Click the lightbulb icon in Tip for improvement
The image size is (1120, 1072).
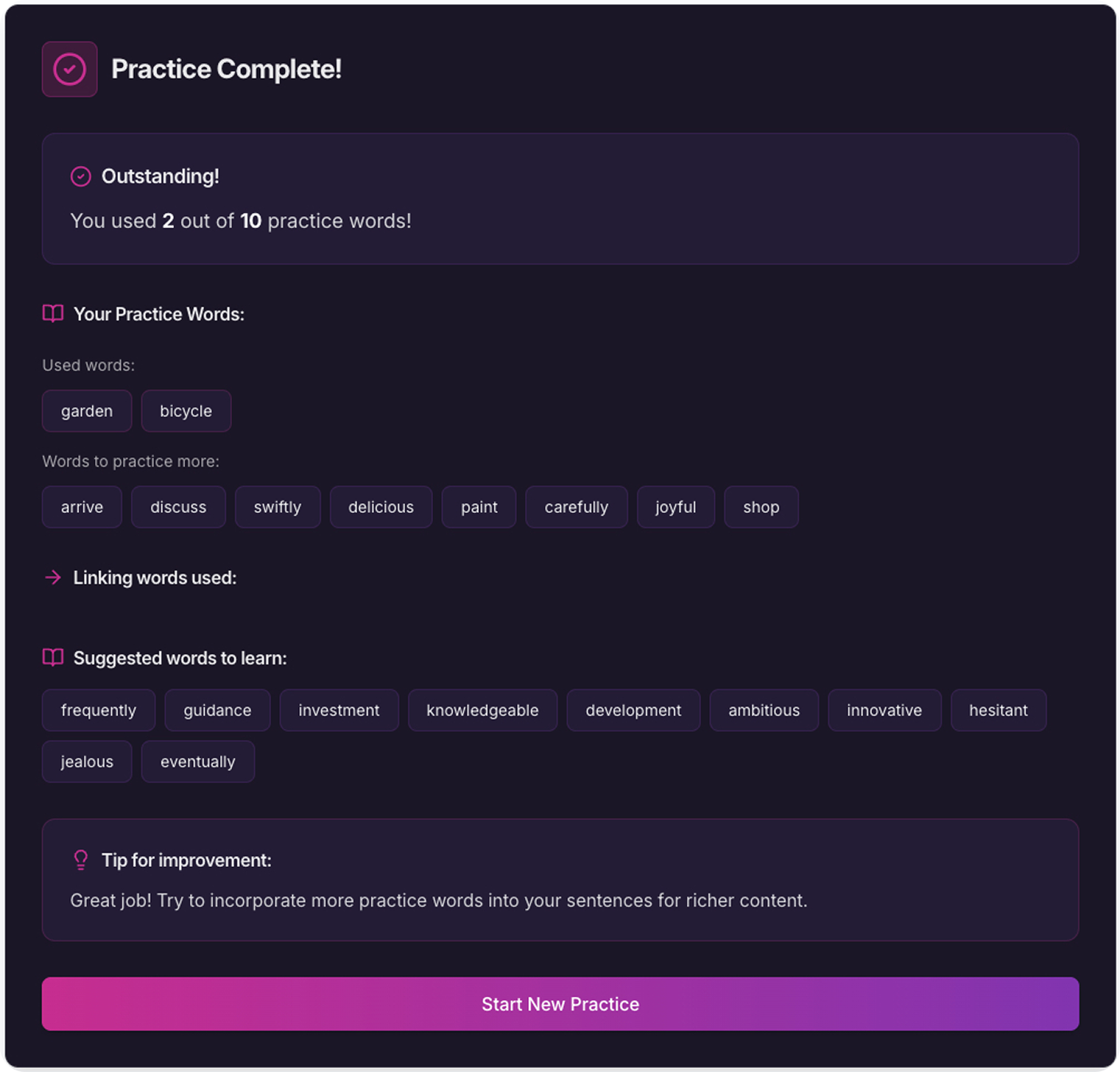(x=81, y=860)
